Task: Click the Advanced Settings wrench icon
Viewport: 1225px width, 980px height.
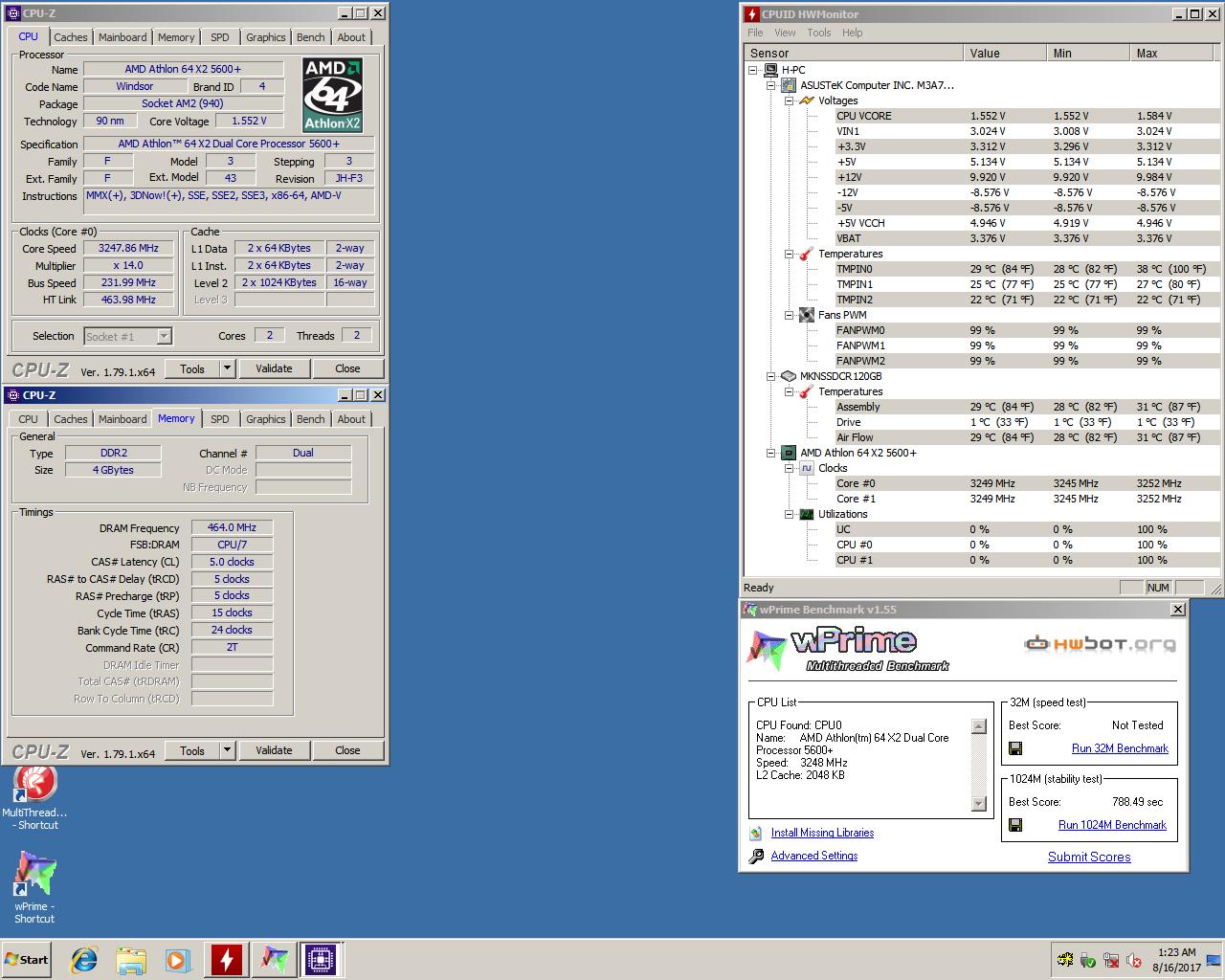Action: (756, 856)
